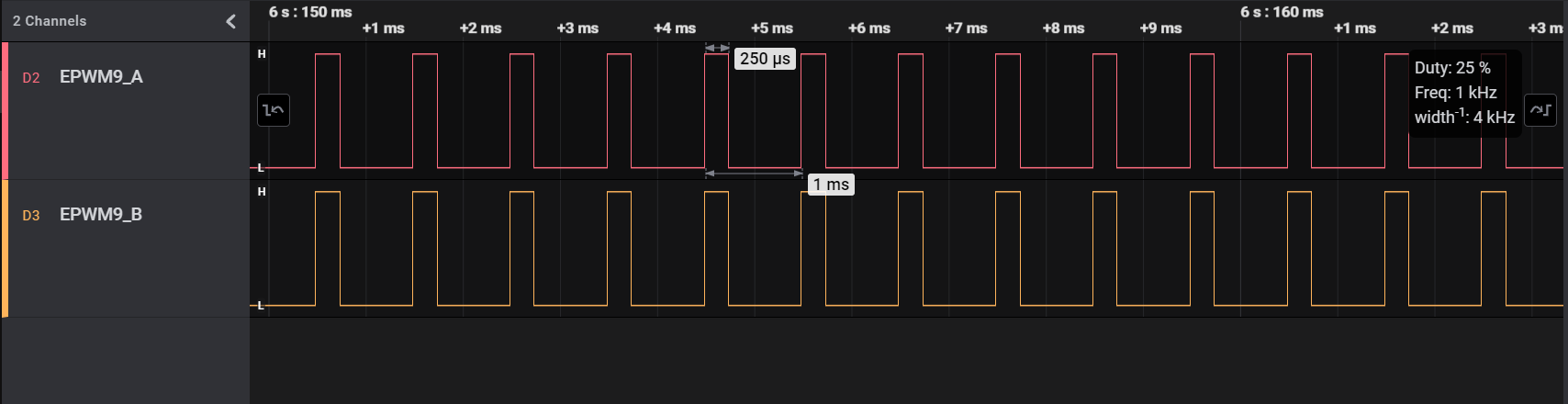Collapse the channels sidebar with the chevron
Image resolution: width=1568 pixels, height=404 pixels.
tap(230, 21)
